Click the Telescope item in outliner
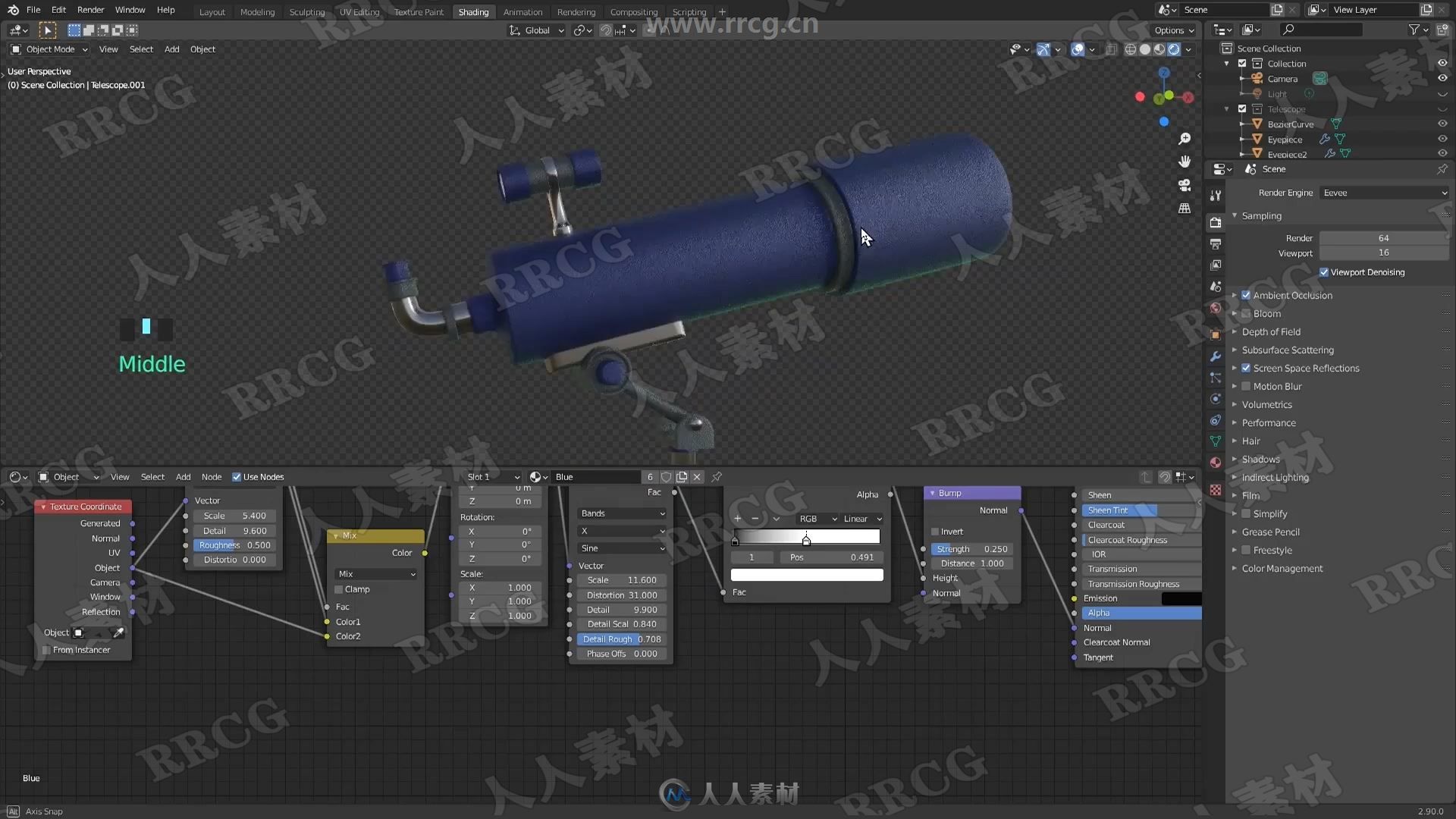This screenshot has width=1456, height=819. tap(1287, 109)
